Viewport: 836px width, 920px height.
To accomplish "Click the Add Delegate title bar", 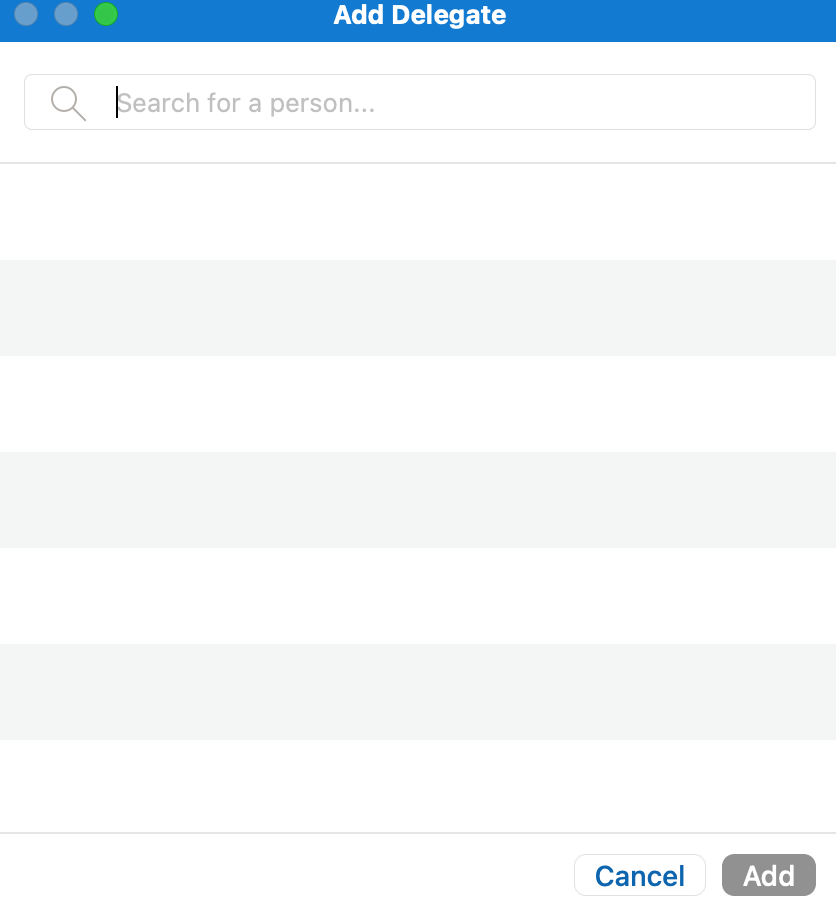I will [418, 15].
